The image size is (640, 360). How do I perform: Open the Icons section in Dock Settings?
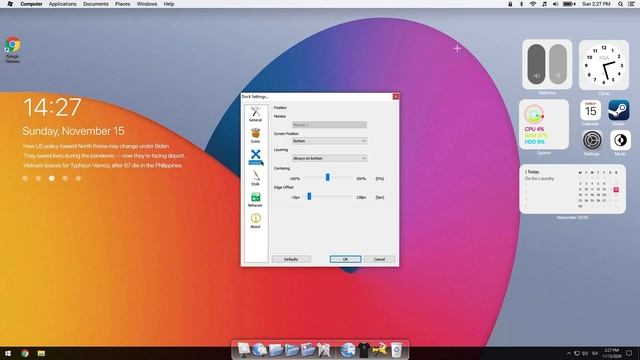tap(256, 136)
